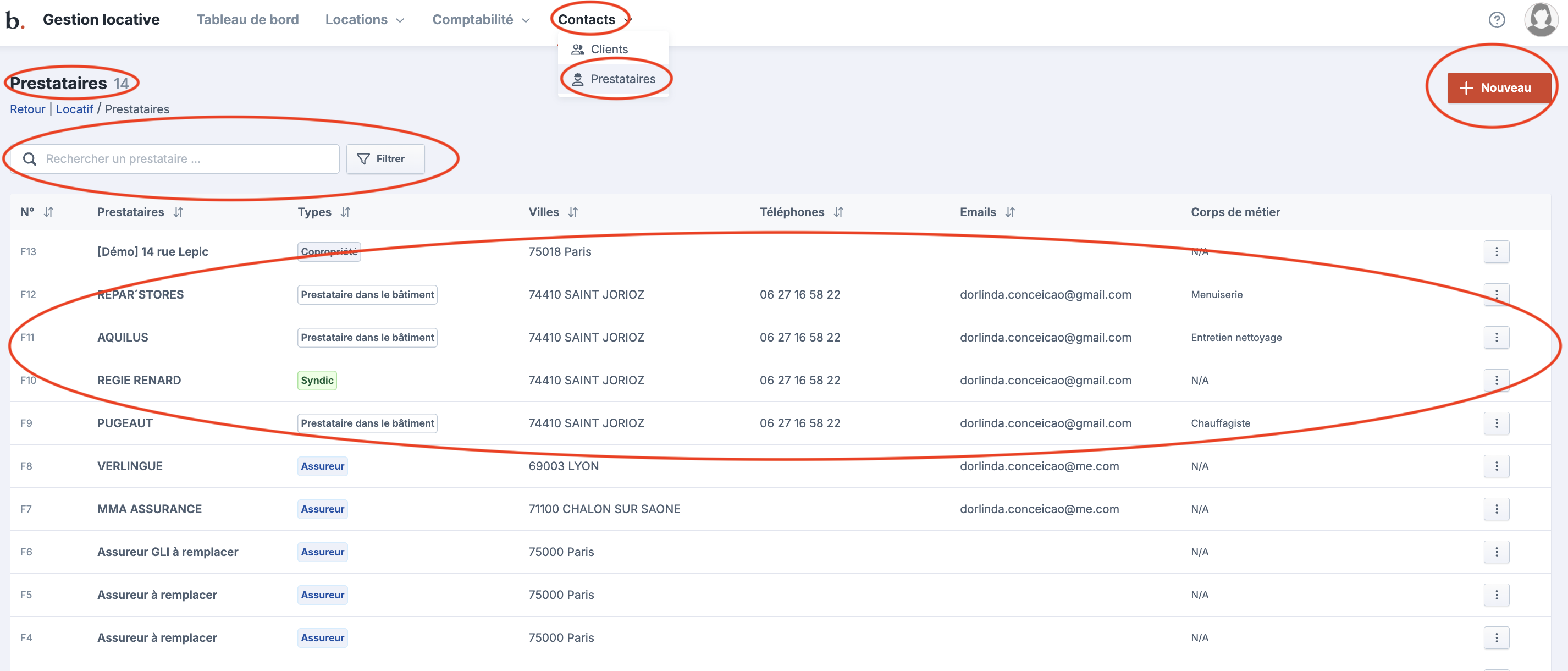
Task: Sort by Téléphones column arrows
Action: pyautogui.click(x=838, y=212)
